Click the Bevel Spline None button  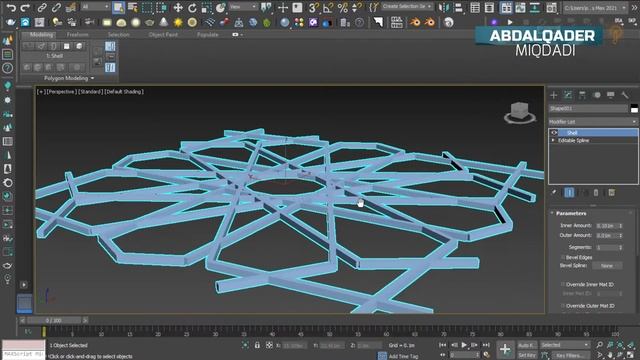point(607,266)
